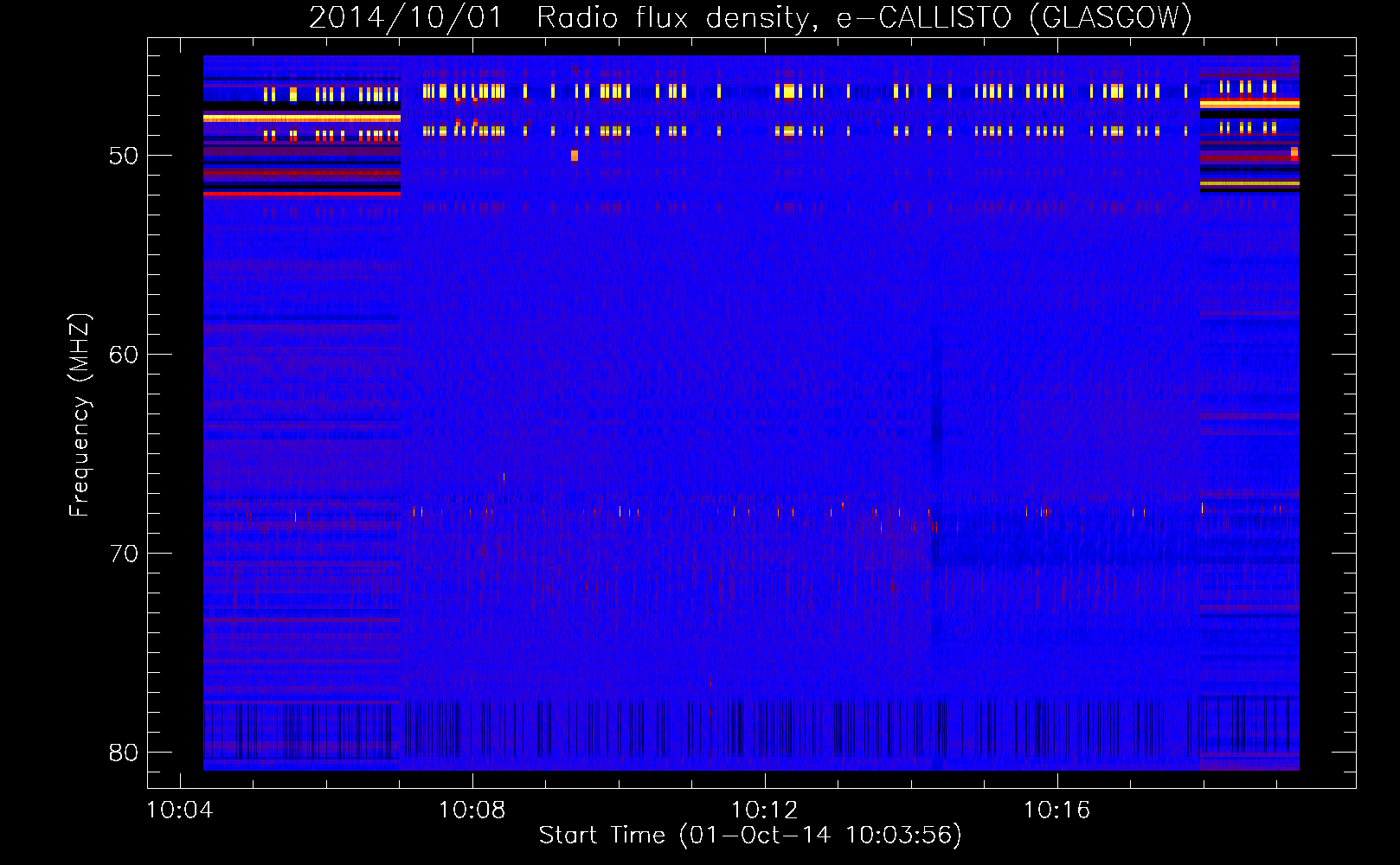Click the 50 MHz frequency tick label

(x=123, y=157)
